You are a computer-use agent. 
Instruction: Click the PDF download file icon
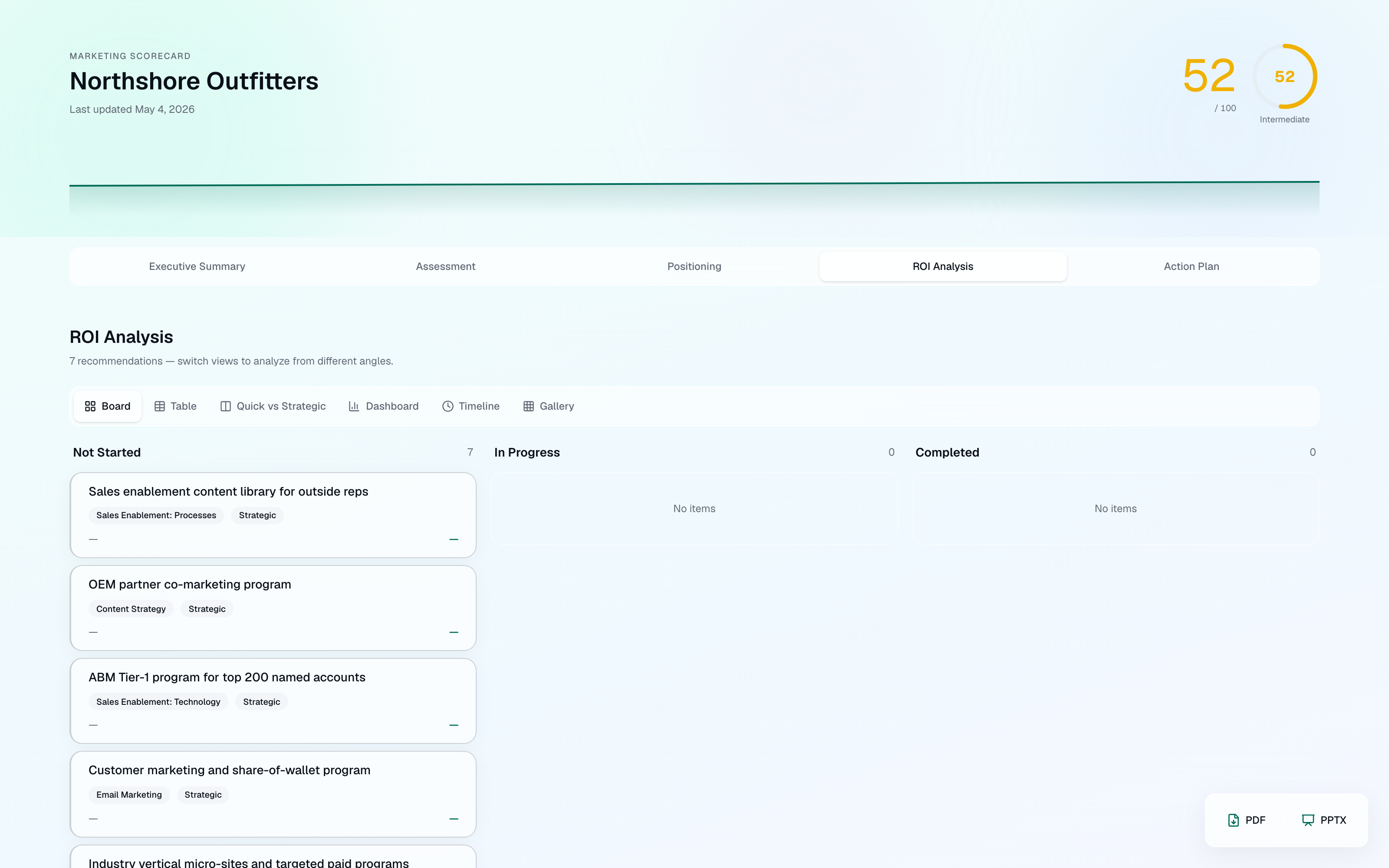[x=1234, y=820]
